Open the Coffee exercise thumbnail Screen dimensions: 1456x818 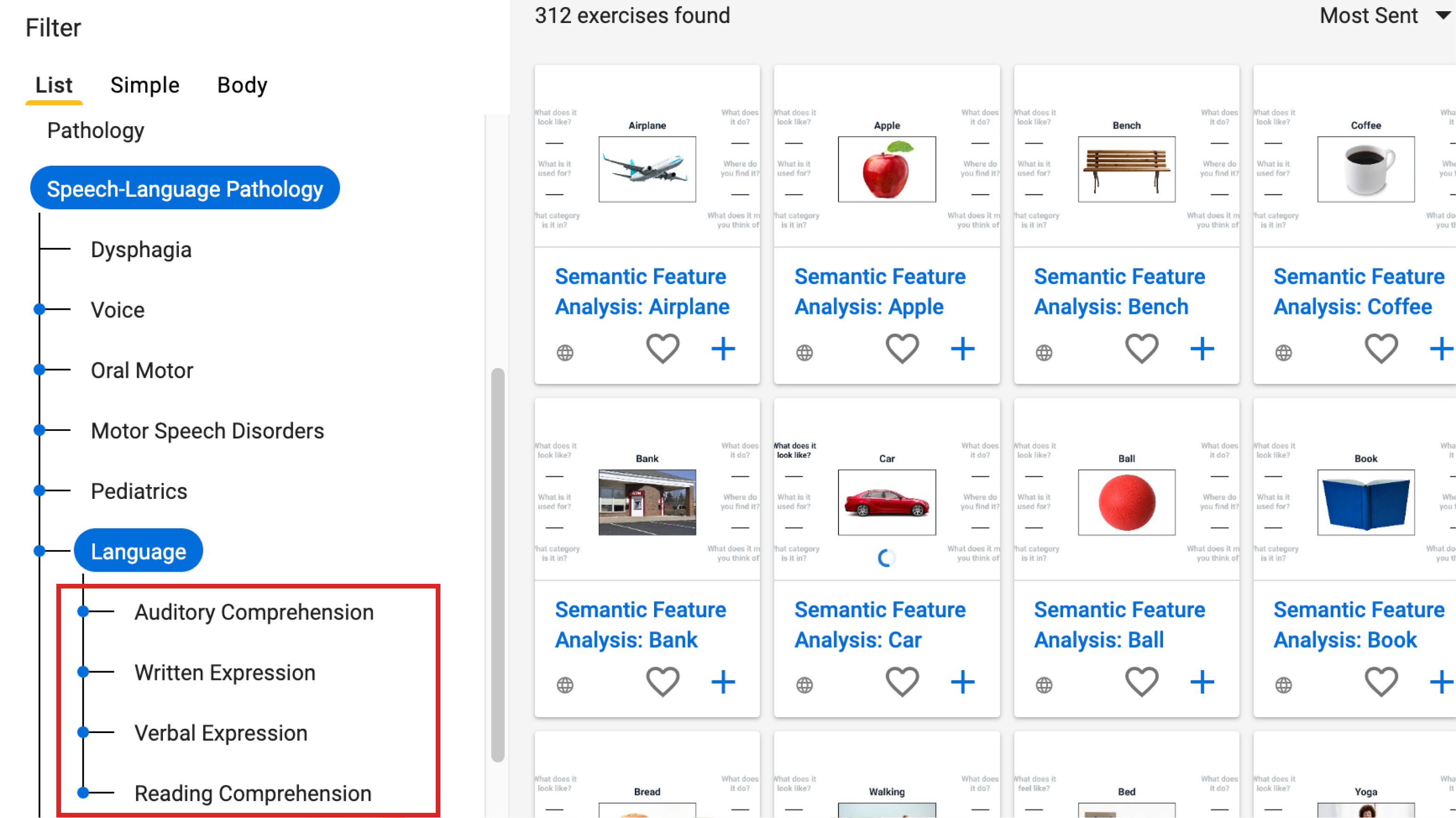click(1365, 169)
